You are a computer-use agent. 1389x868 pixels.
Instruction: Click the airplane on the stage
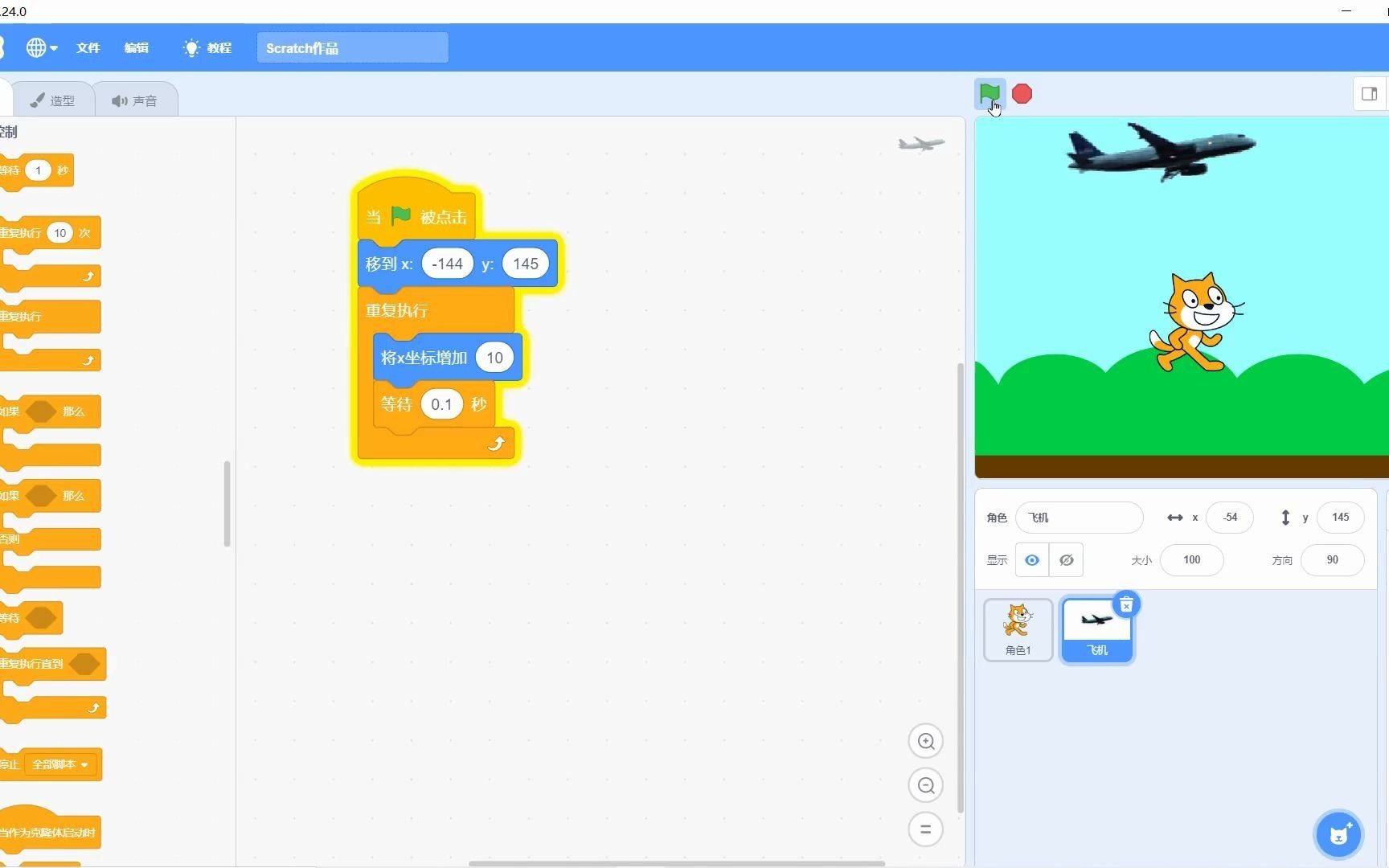(1161, 151)
